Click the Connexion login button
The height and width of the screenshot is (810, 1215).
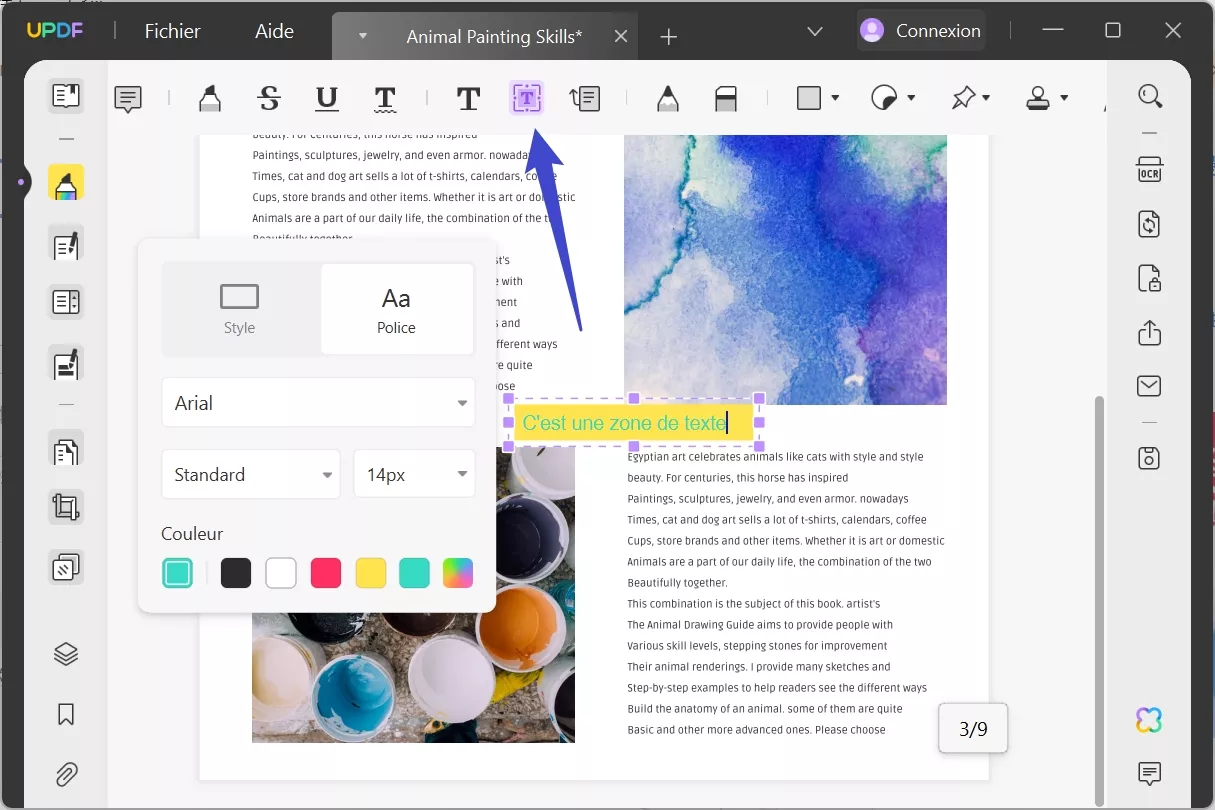[921, 31]
